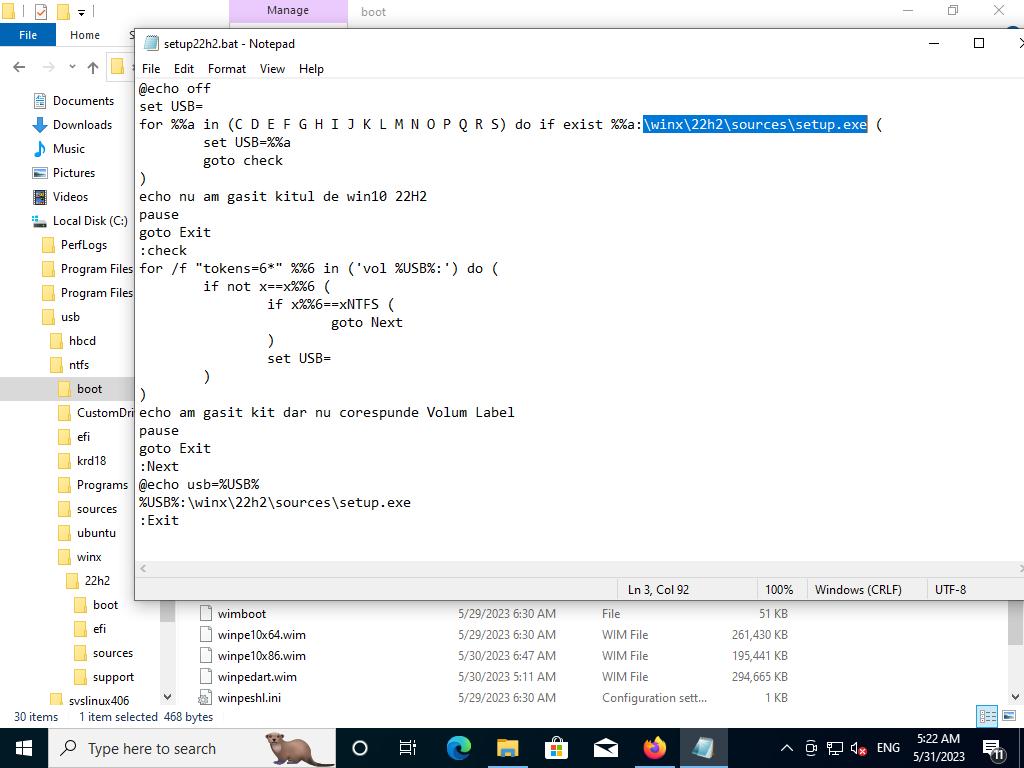The width and height of the screenshot is (1024, 768).
Task: Switch to Details view layout
Action: tap(987, 716)
